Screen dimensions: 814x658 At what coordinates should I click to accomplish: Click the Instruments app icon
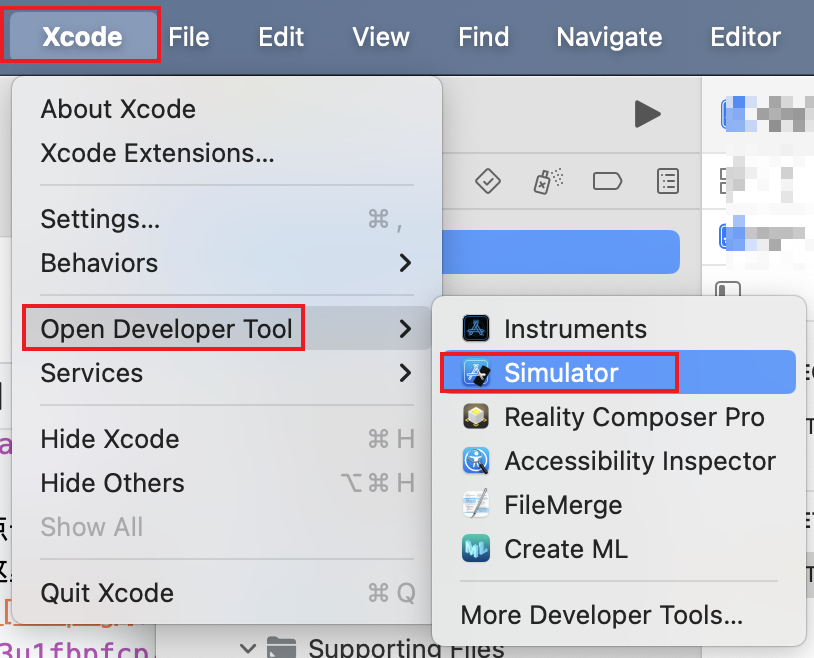point(476,329)
